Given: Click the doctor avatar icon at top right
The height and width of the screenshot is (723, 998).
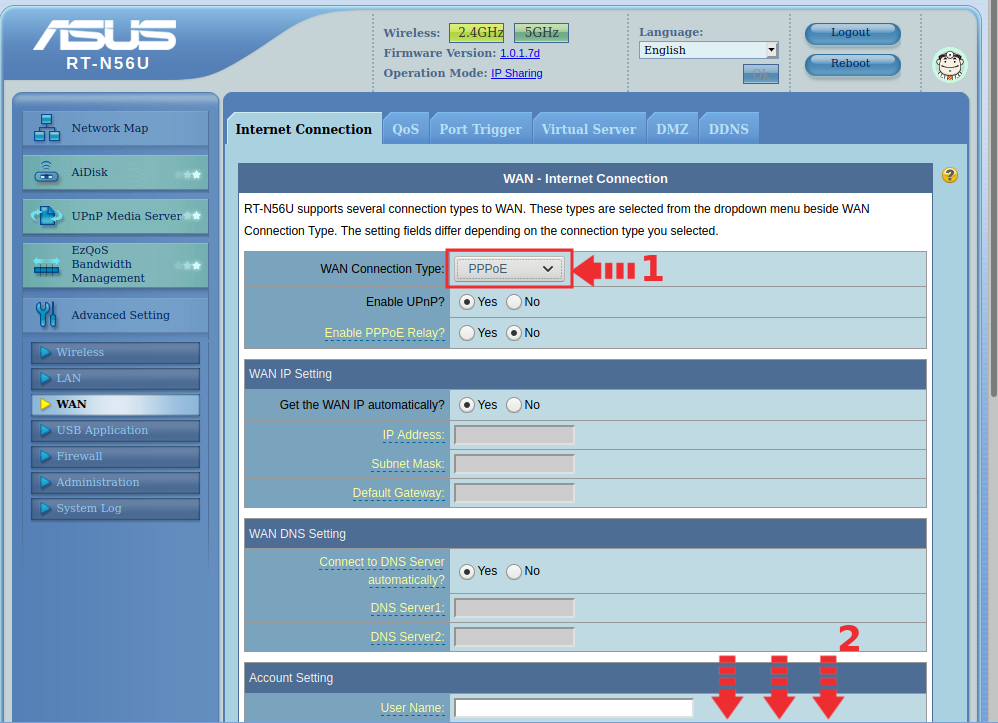Looking at the screenshot, I should (x=950, y=65).
